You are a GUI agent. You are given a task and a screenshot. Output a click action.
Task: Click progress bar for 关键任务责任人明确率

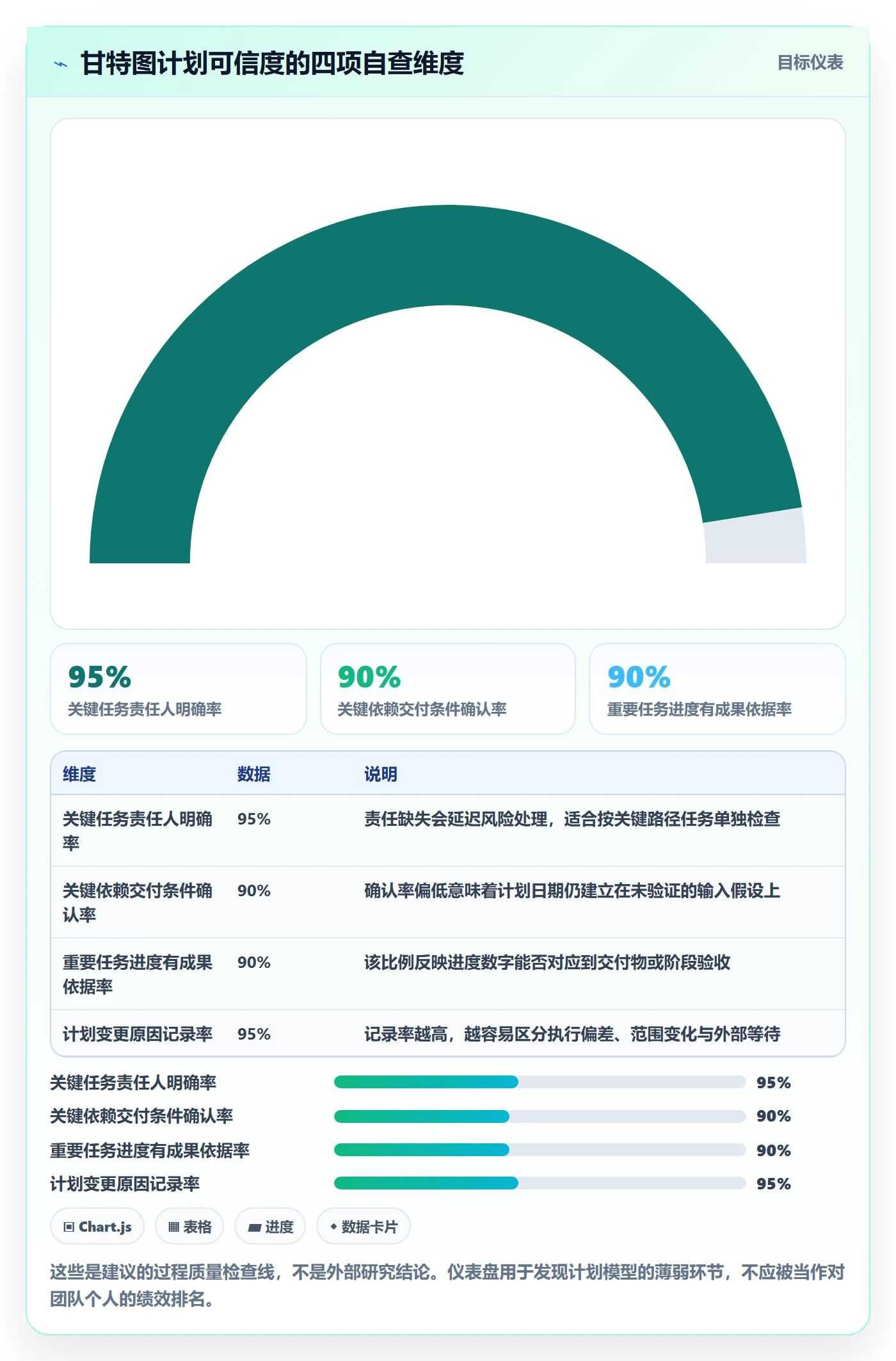pos(540,1082)
